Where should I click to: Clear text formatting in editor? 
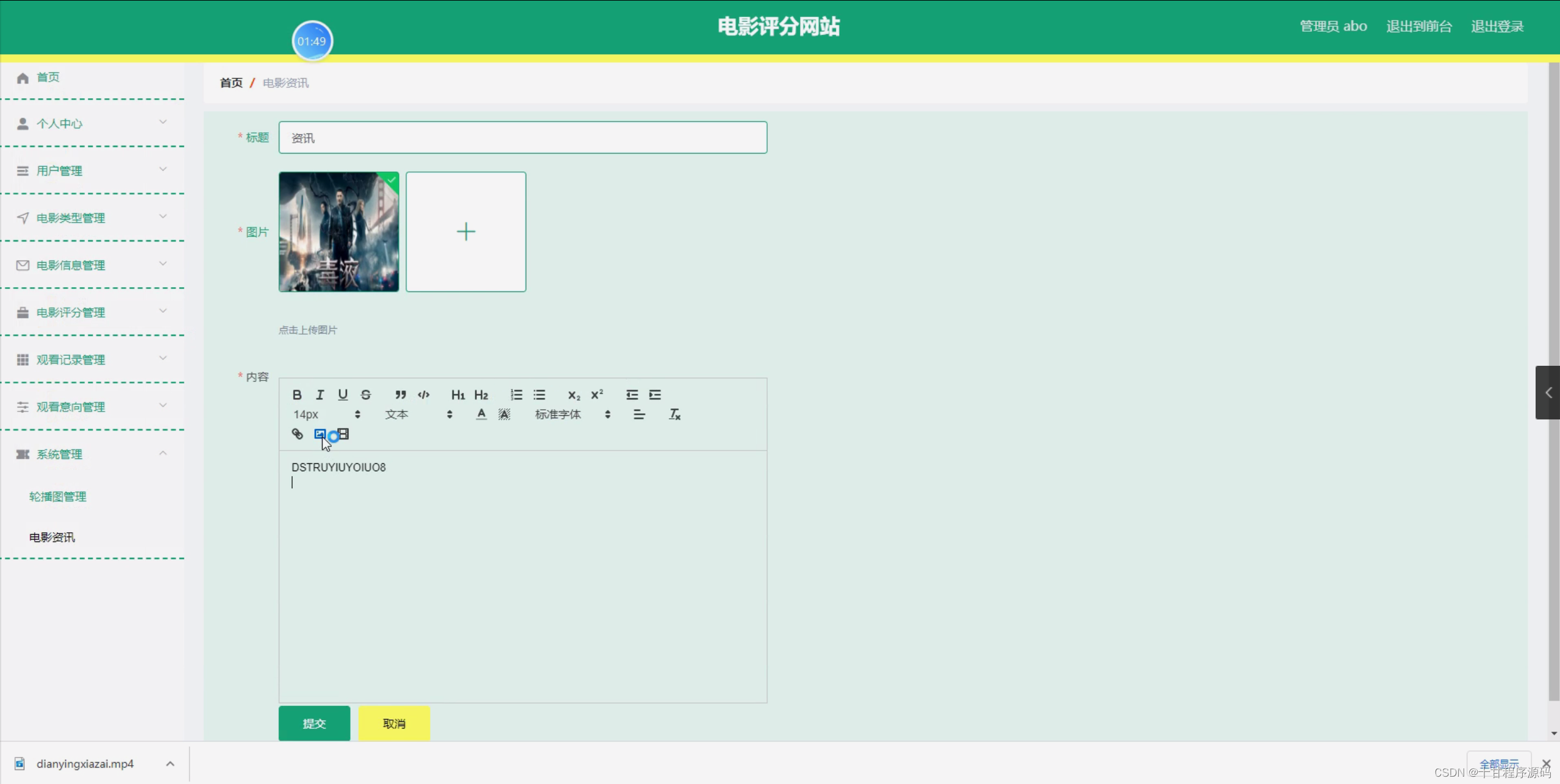point(674,415)
